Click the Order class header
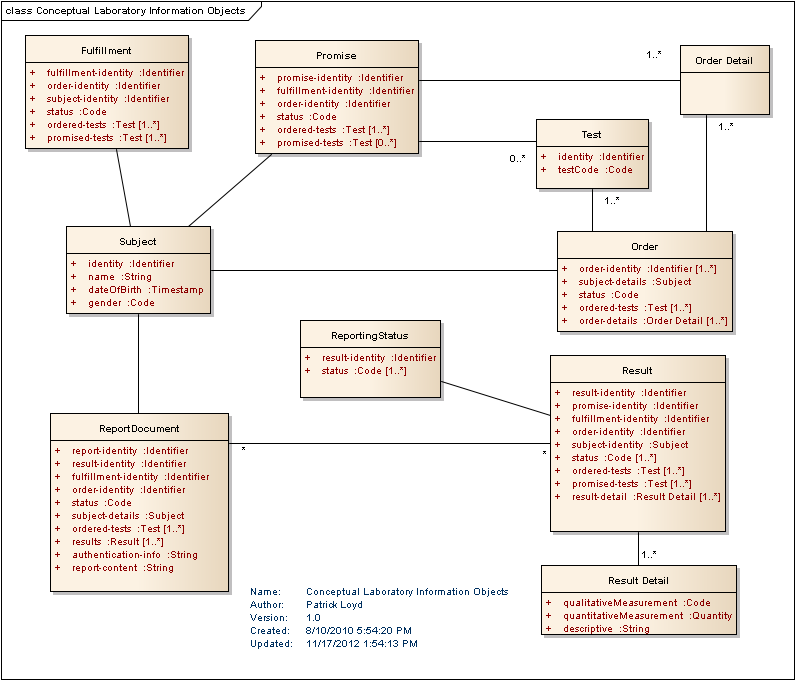Viewport: 795px width, 680px height. pos(644,246)
